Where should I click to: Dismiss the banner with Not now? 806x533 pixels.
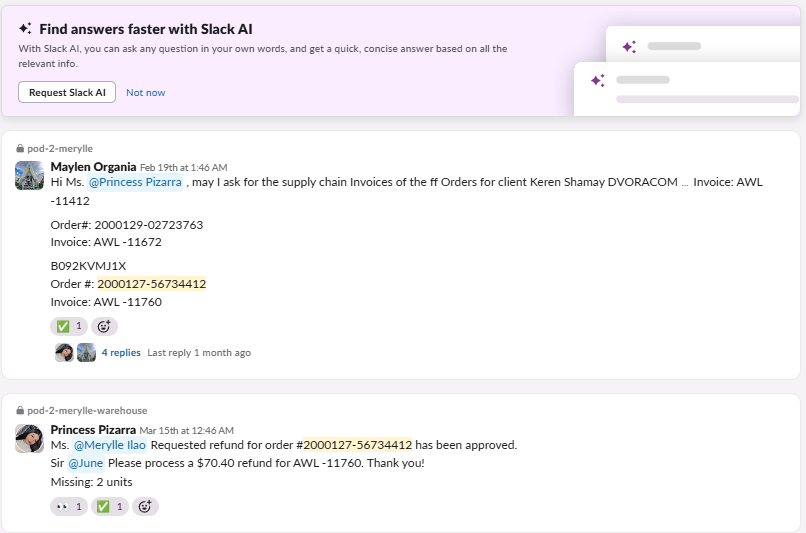146,92
